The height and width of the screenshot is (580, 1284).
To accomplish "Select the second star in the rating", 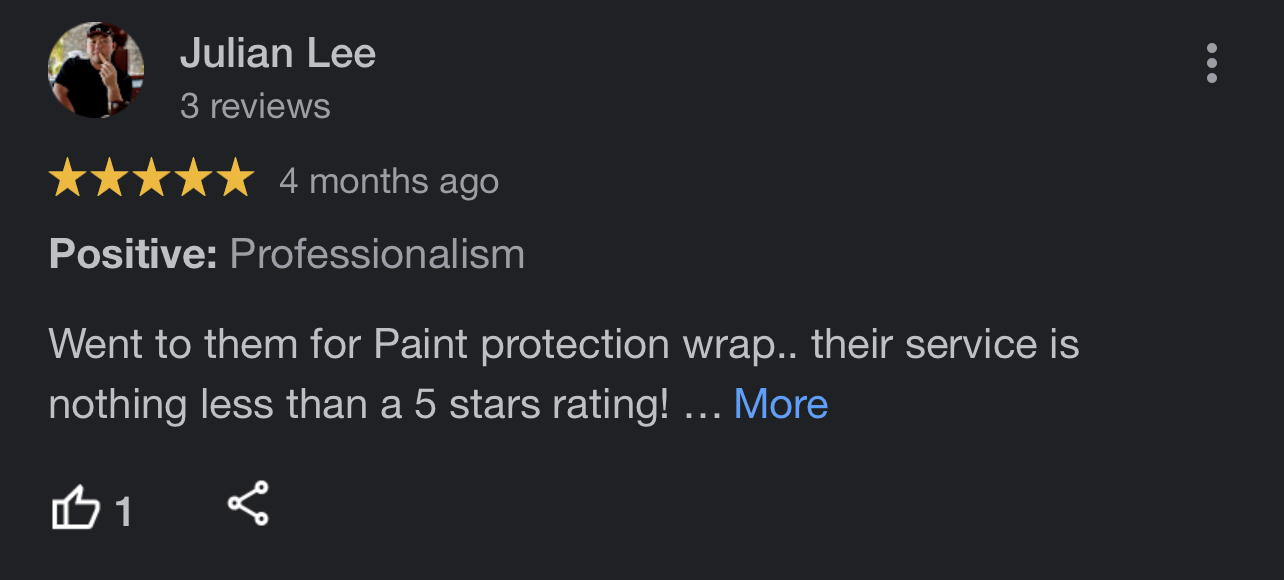I will tap(109, 178).
